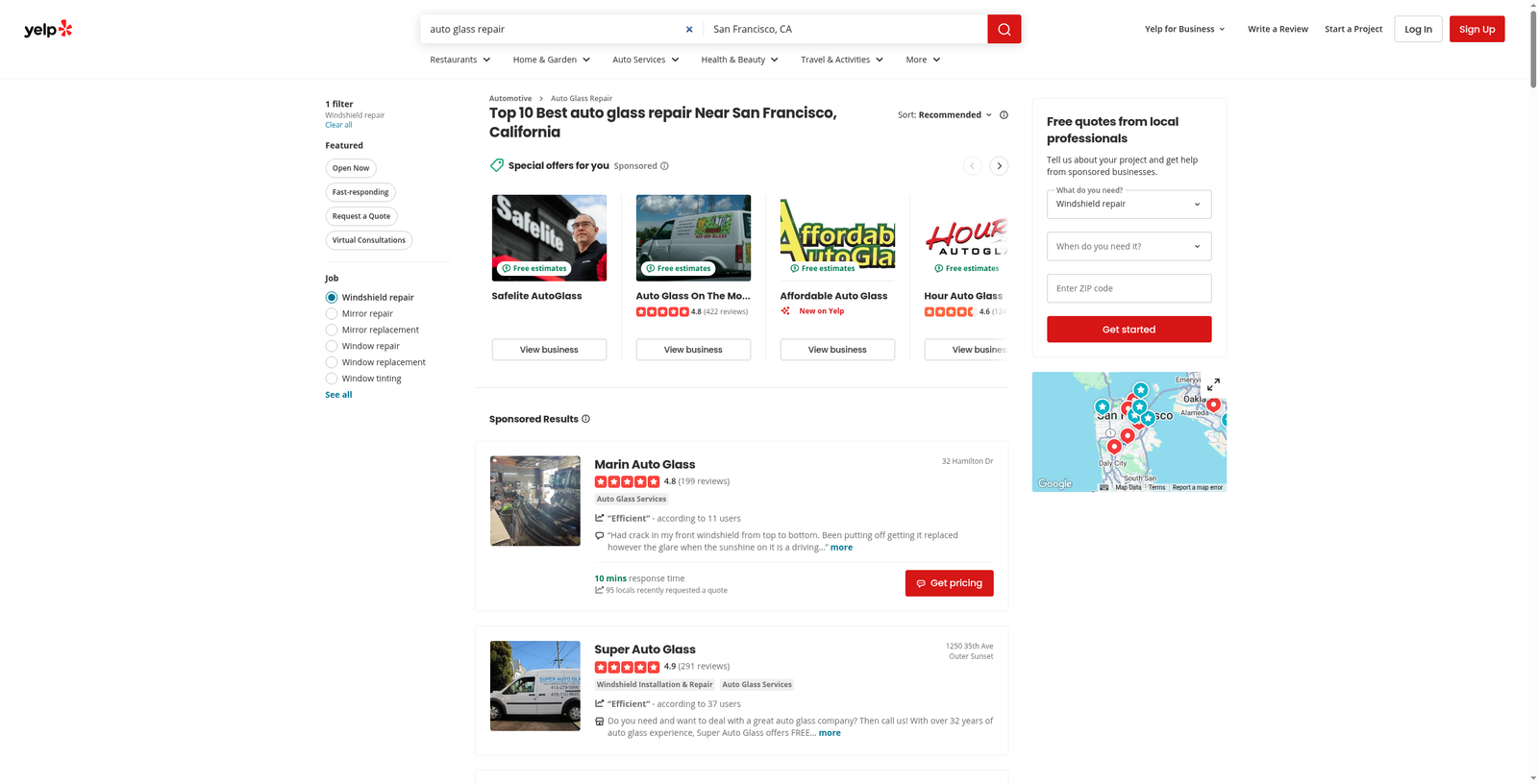Select the Mirror repair radio option
The height and width of the screenshot is (784, 1538).
click(x=332, y=314)
